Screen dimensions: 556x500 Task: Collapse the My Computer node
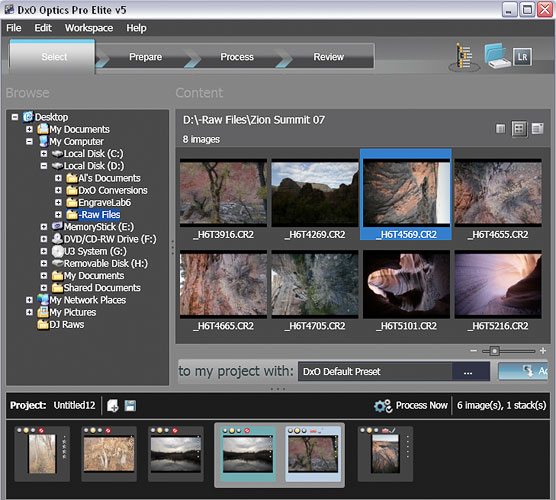[29, 141]
